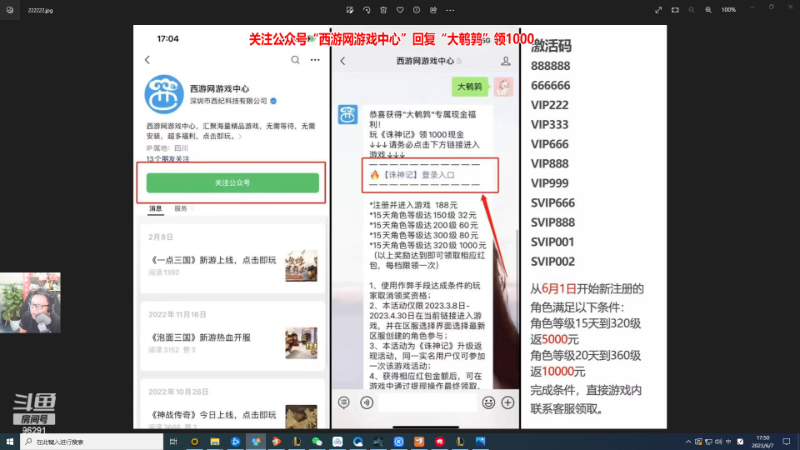Open the red round app on taskbar
Image resolution: width=800 pixels, height=450 pixels.
click(x=440, y=442)
